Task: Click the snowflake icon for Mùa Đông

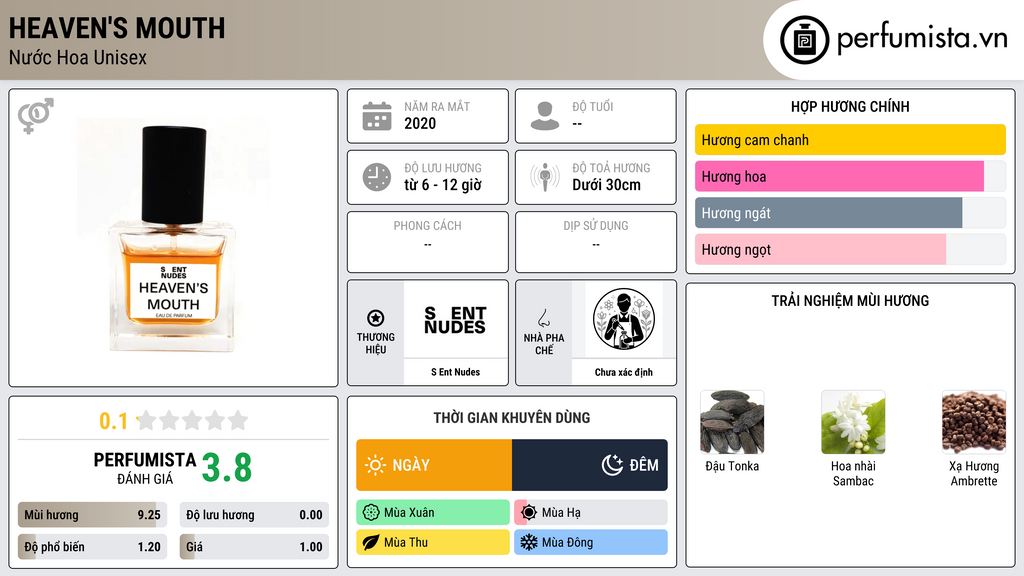Action: click(529, 542)
